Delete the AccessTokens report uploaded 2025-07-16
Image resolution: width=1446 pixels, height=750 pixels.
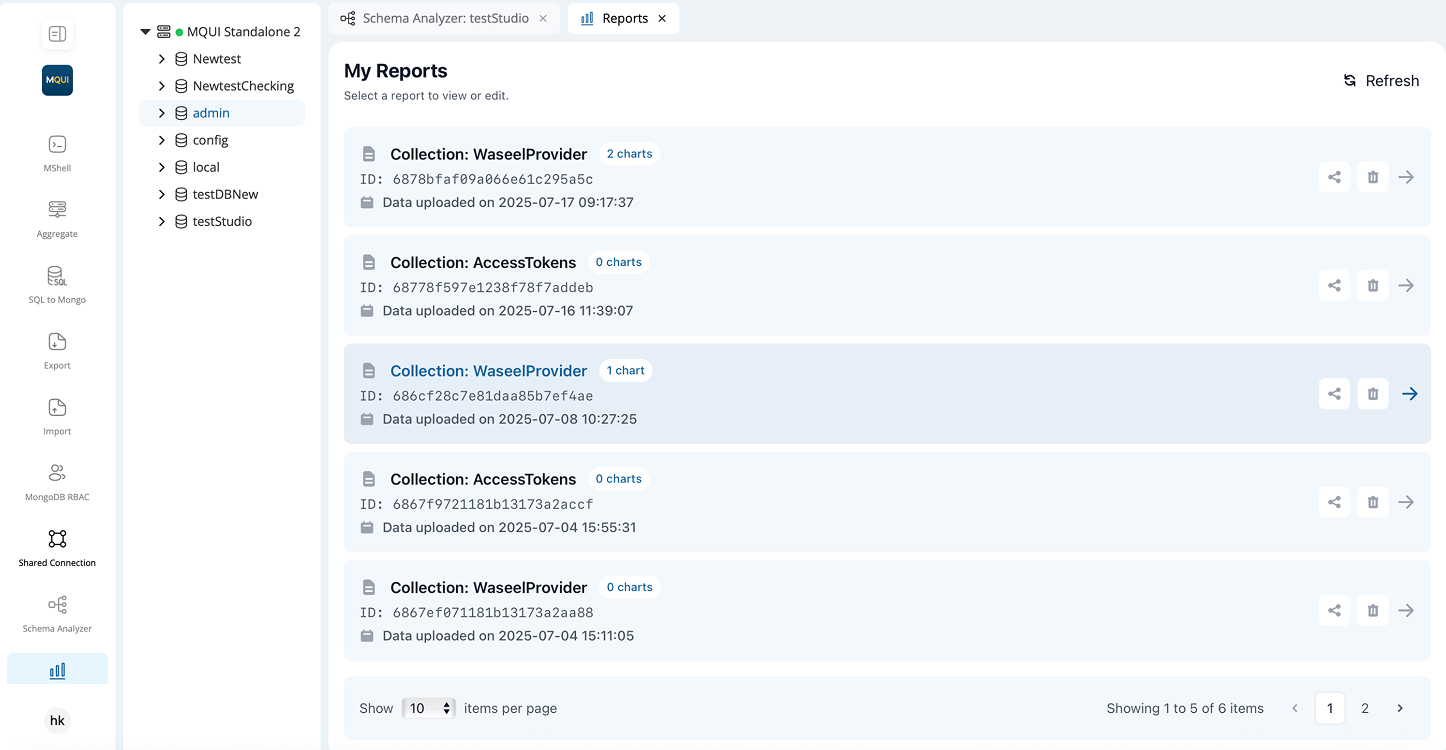[x=1372, y=285]
